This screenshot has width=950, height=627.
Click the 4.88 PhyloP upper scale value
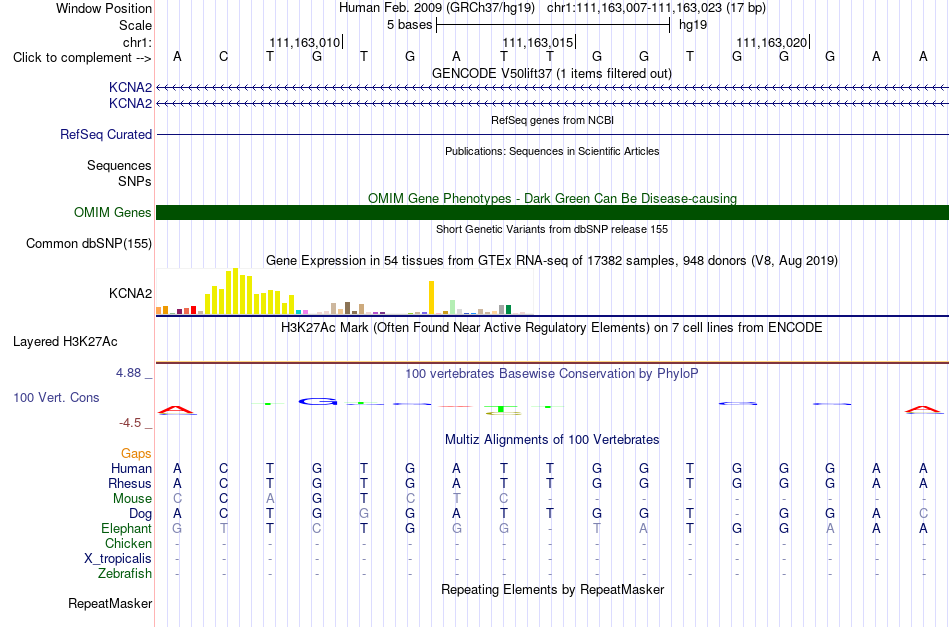pos(128,373)
